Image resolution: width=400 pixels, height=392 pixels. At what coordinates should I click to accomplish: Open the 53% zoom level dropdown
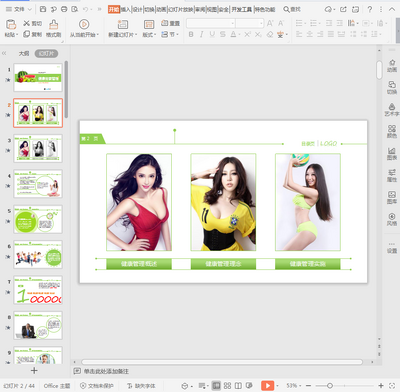(294, 386)
